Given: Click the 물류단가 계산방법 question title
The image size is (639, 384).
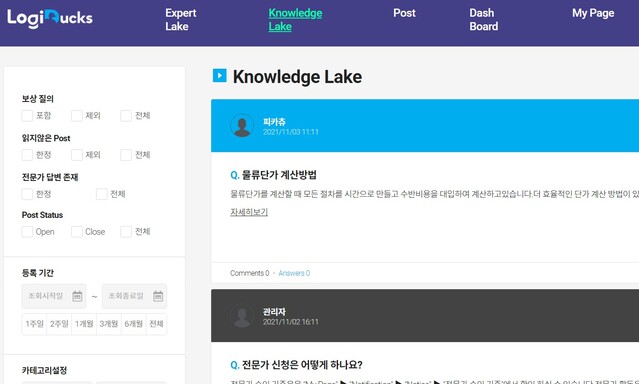Looking at the screenshot, I should coord(279,175).
